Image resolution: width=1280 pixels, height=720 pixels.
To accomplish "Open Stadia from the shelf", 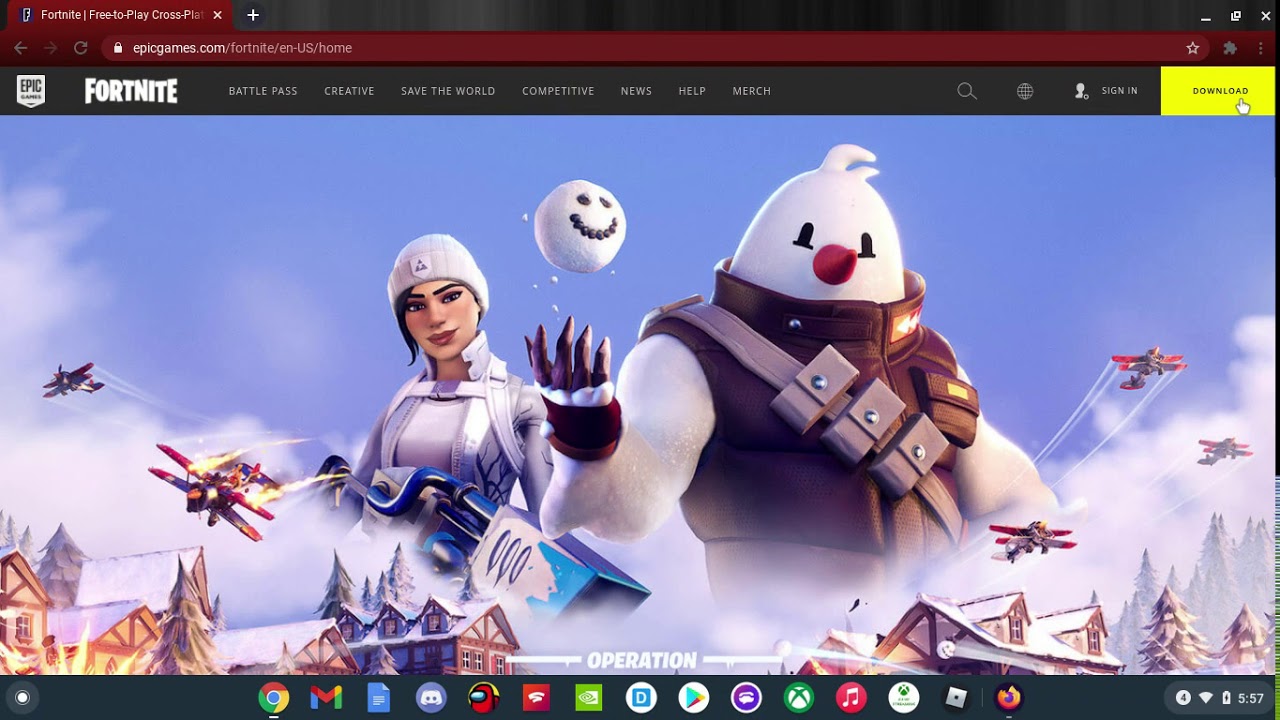I will tap(536, 698).
